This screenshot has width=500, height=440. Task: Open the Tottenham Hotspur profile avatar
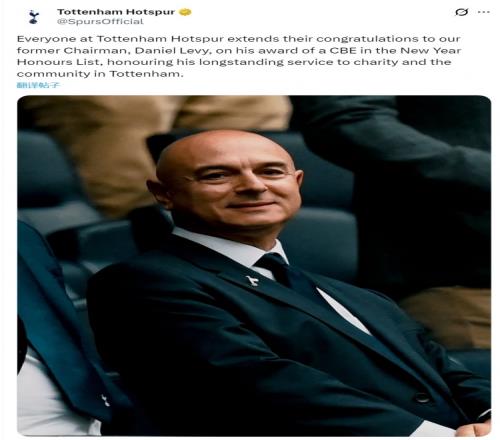[x=33, y=17]
